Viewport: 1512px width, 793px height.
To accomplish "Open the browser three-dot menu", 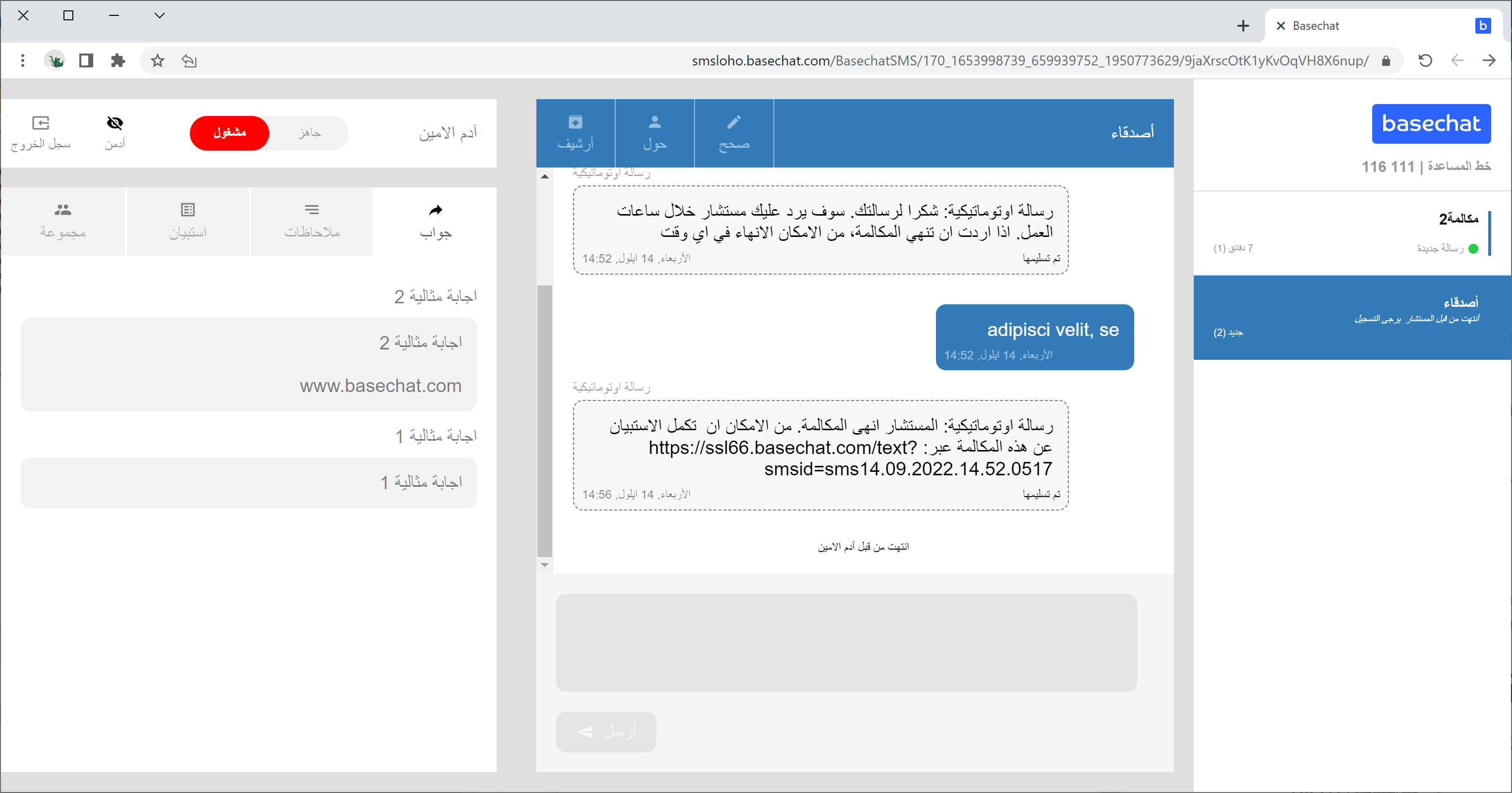I will point(22,60).
